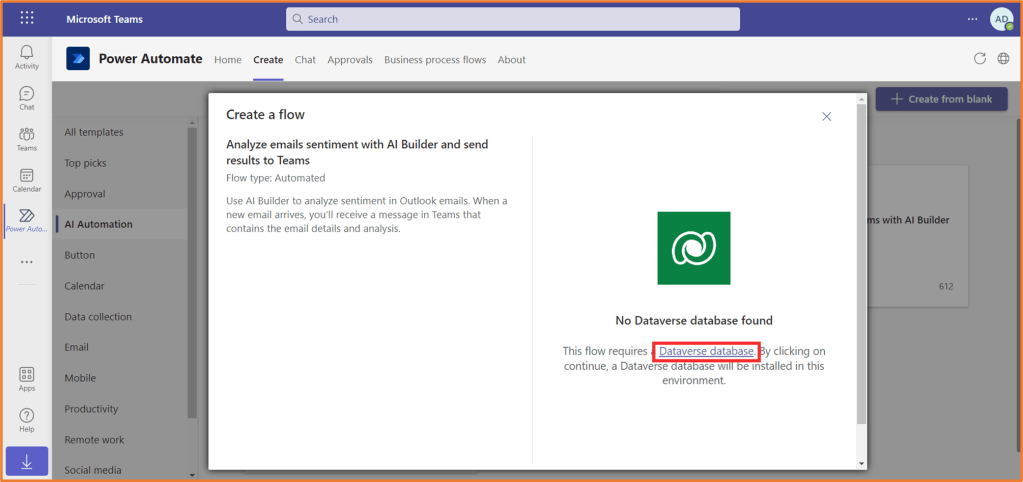Click the app launcher waffle icon
Screen dimensions: 1023x482
point(27,18)
